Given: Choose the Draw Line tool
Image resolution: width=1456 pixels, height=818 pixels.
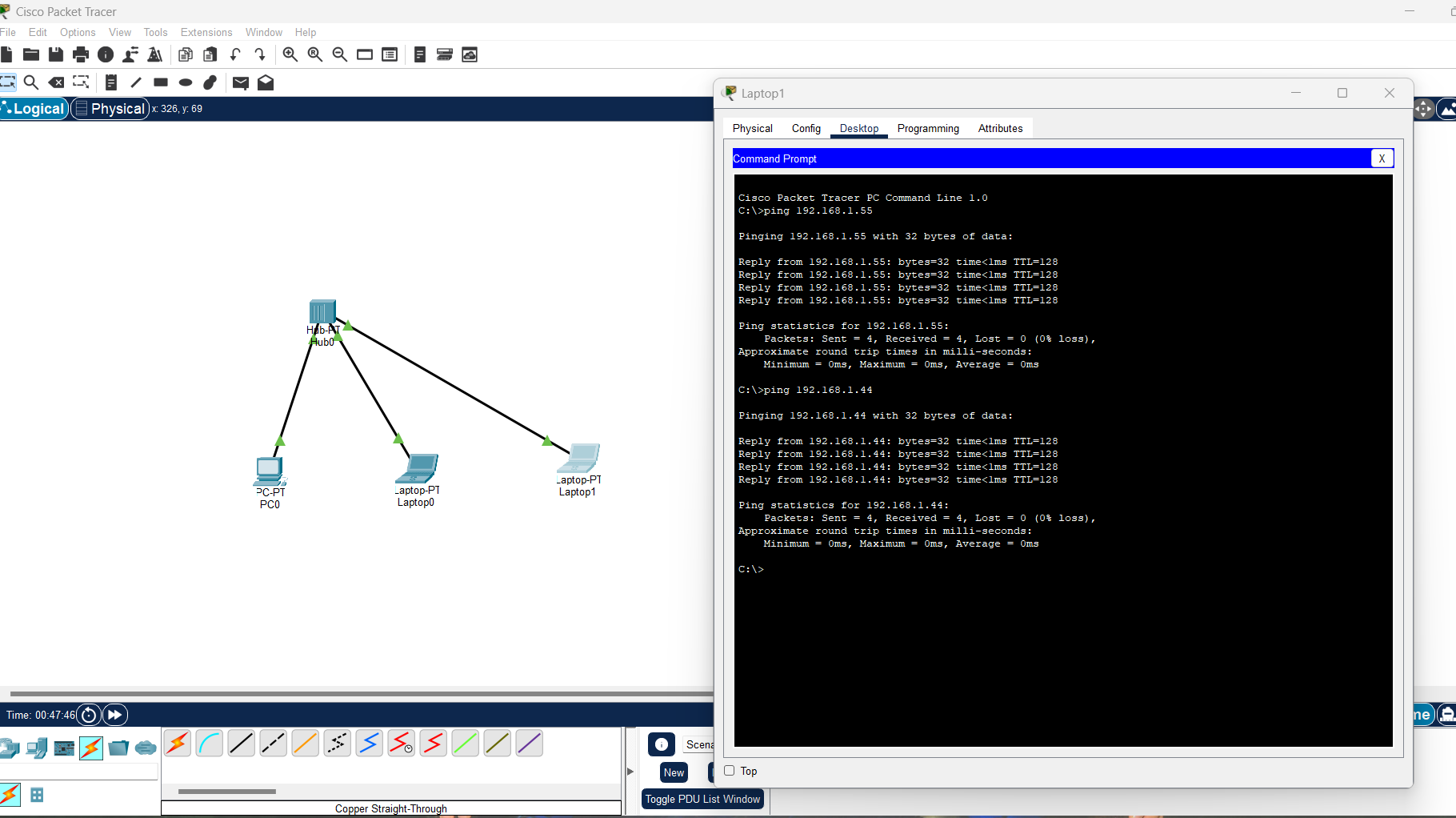Looking at the screenshot, I should pyautogui.click(x=136, y=82).
